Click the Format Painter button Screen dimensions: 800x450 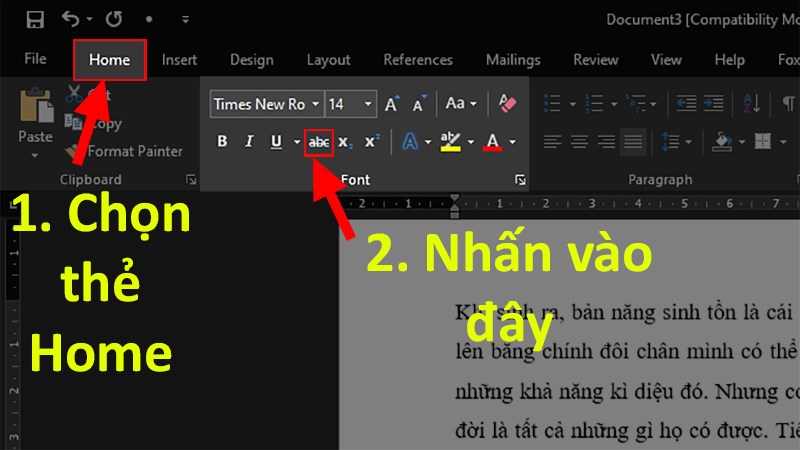pyautogui.click(x=124, y=151)
